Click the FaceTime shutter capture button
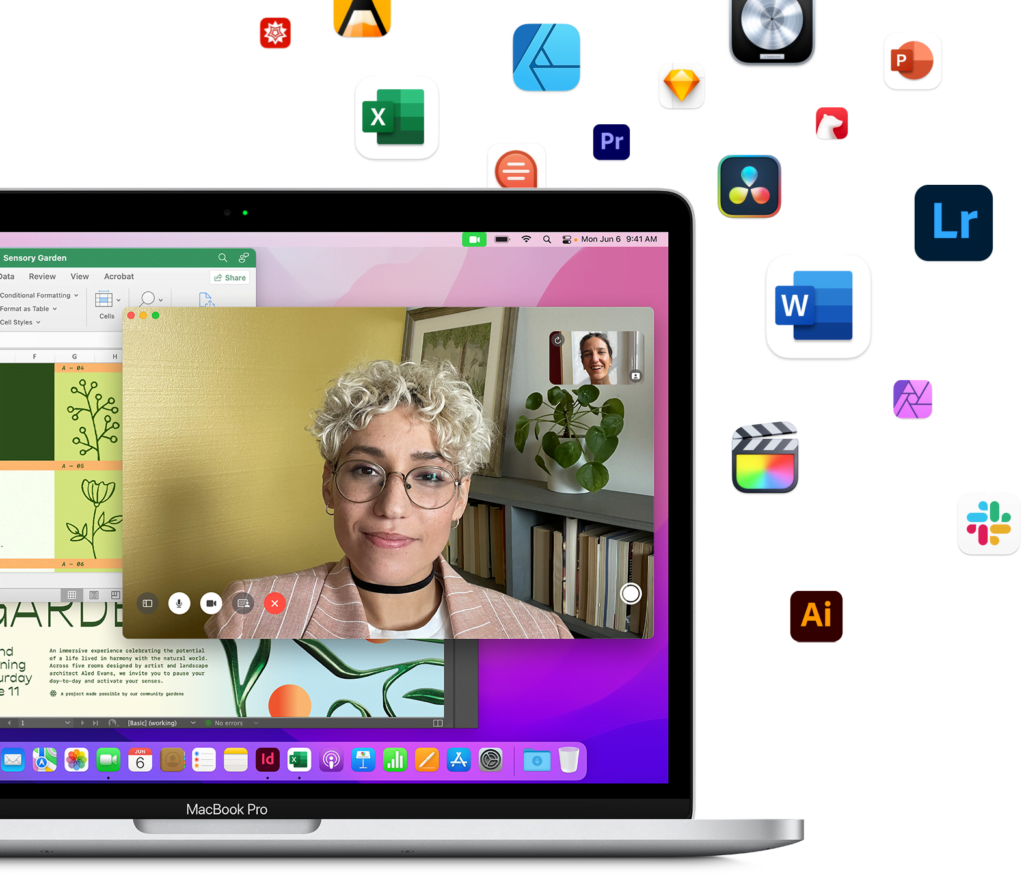Viewport: 1024px width, 876px height. [x=630, y=593]
